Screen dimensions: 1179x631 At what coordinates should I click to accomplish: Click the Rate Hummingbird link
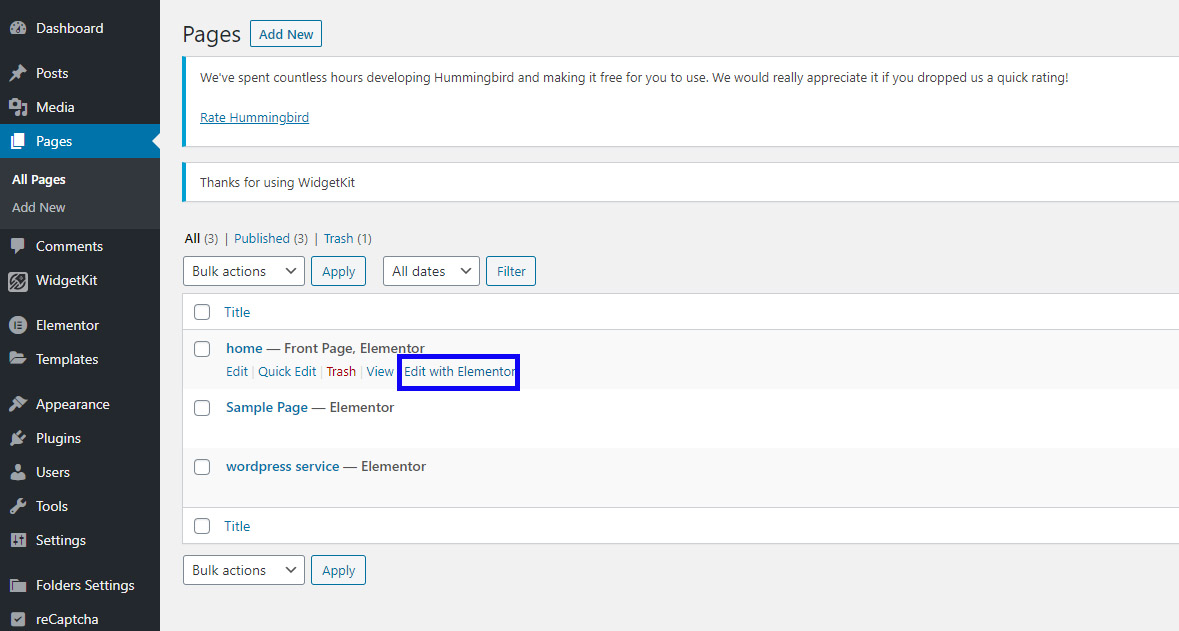[x=254, y=117]
